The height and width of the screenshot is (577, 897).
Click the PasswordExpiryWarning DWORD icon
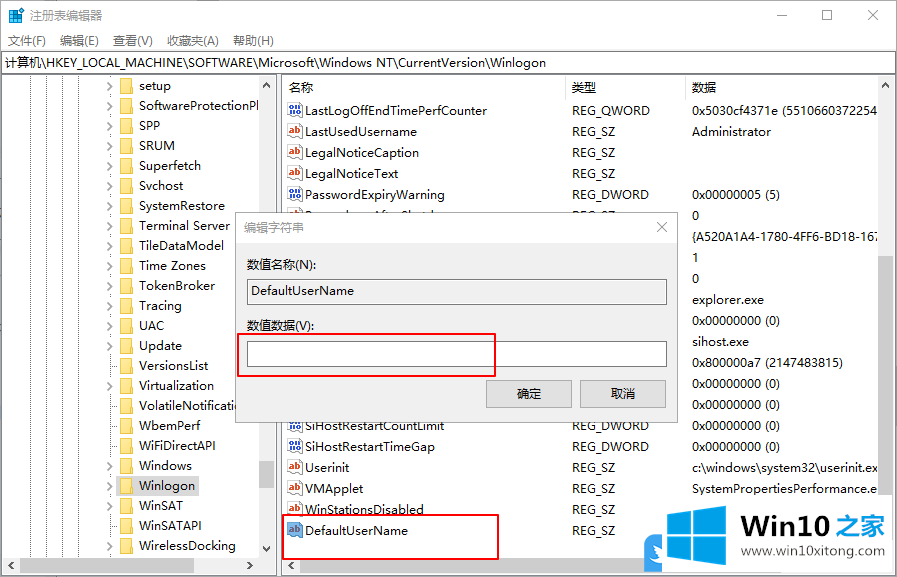pos(295,194)
